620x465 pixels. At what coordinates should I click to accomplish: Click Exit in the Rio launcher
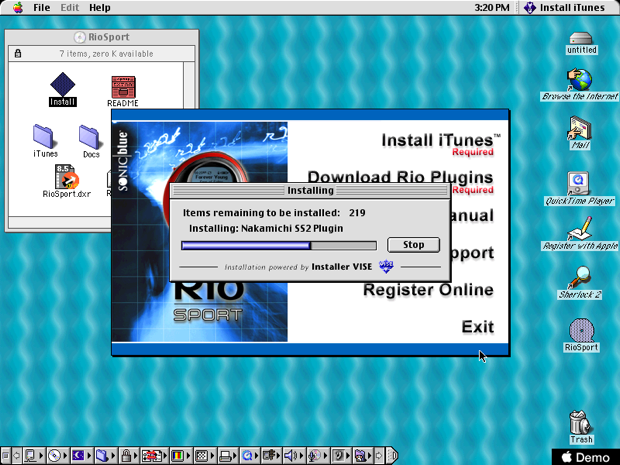[478, 327]
